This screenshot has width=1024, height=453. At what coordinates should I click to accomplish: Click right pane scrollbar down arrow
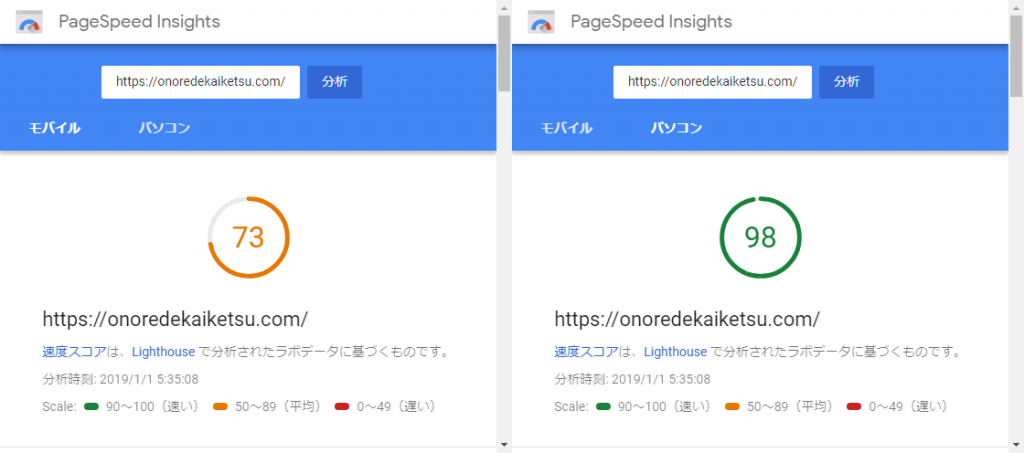[1016, 444]
